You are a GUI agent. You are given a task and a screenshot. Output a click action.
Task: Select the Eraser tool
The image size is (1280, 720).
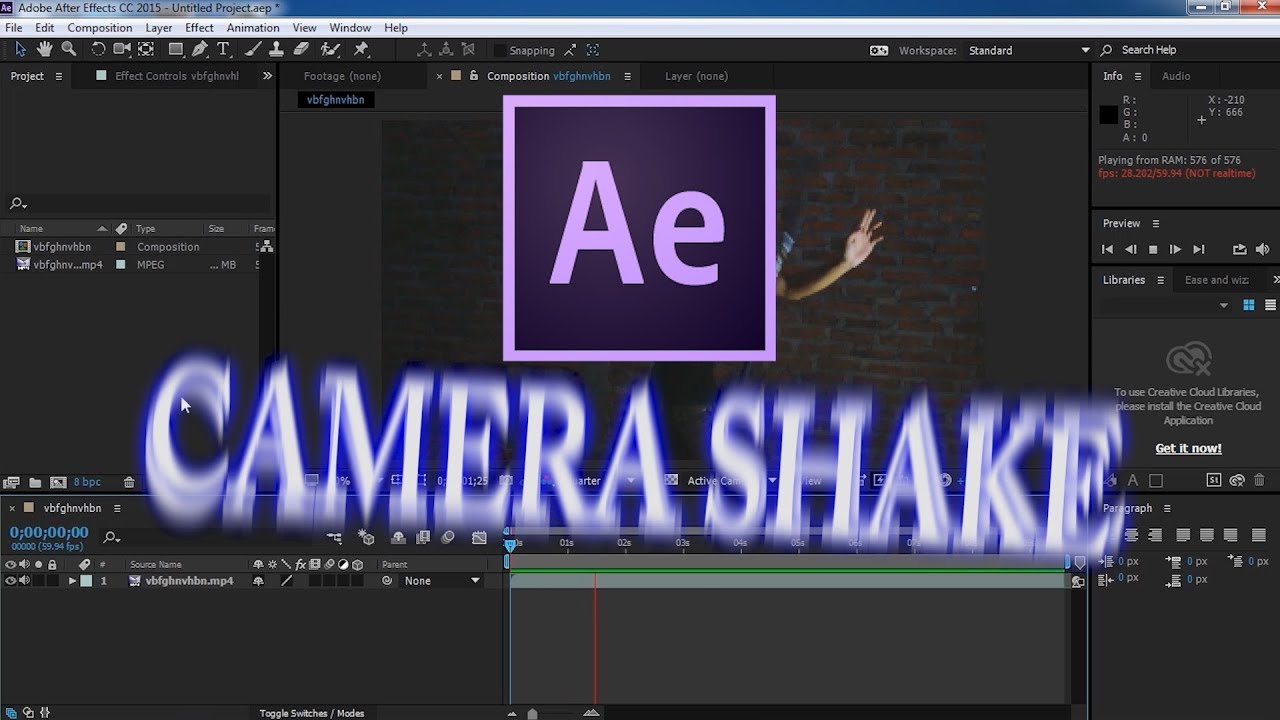(301, 49)
